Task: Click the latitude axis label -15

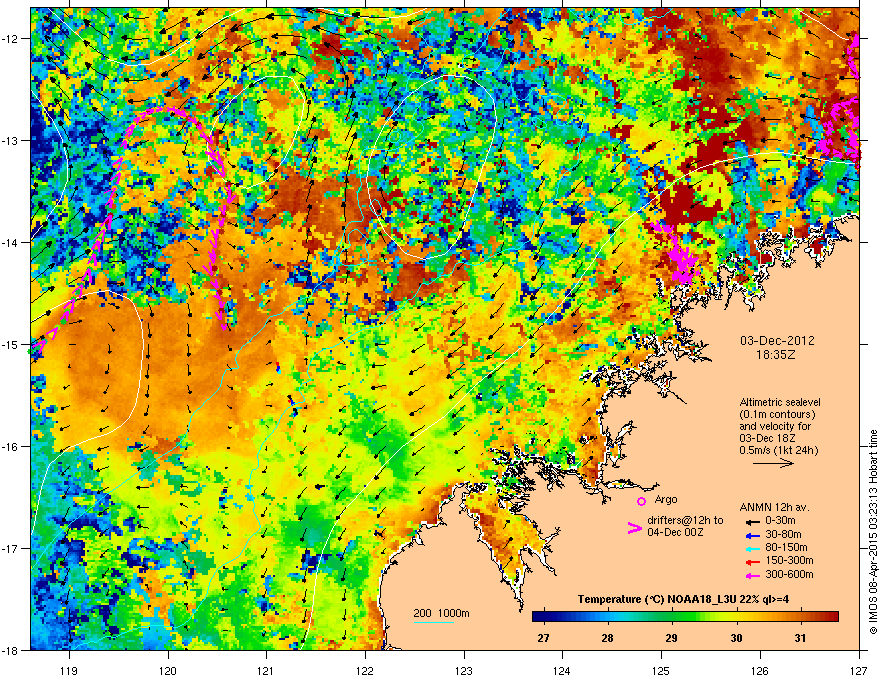Action: click(11, 344)
